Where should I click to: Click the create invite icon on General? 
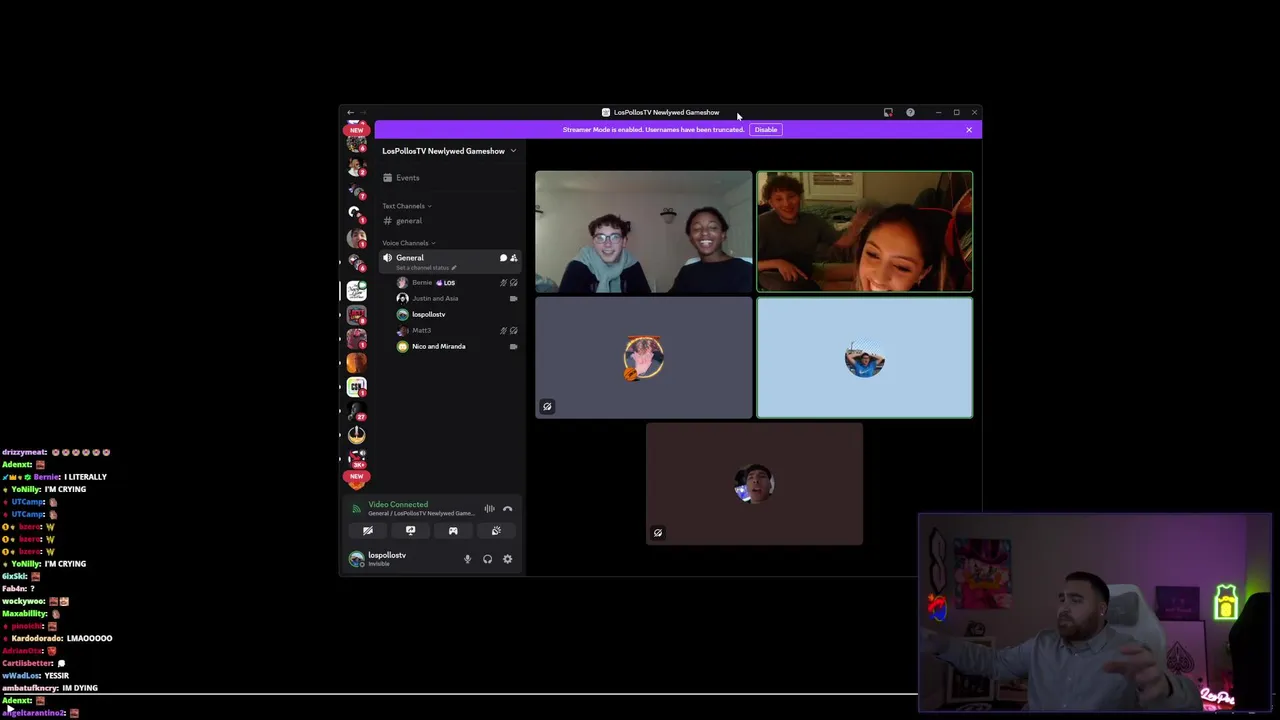(x=514, y=258)
